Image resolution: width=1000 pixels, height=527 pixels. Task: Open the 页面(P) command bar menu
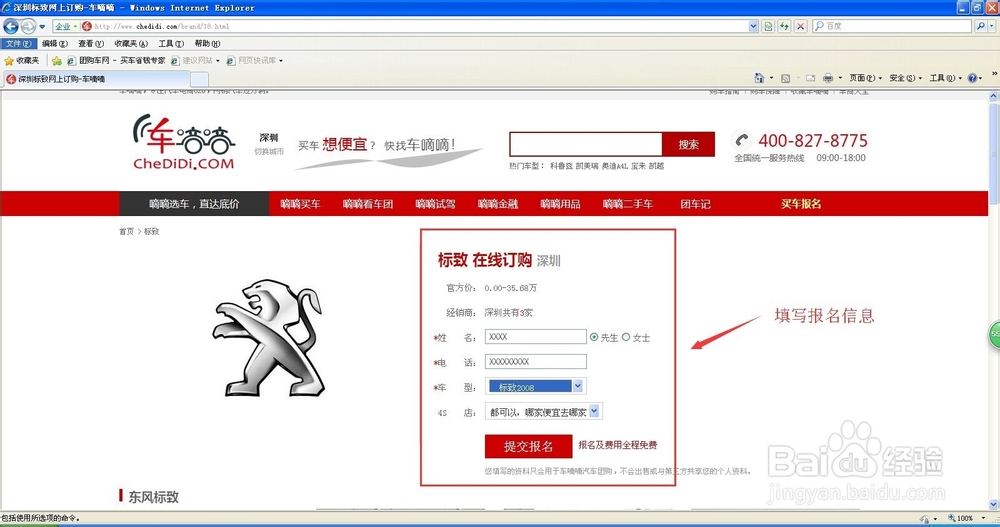coord(865,78)
